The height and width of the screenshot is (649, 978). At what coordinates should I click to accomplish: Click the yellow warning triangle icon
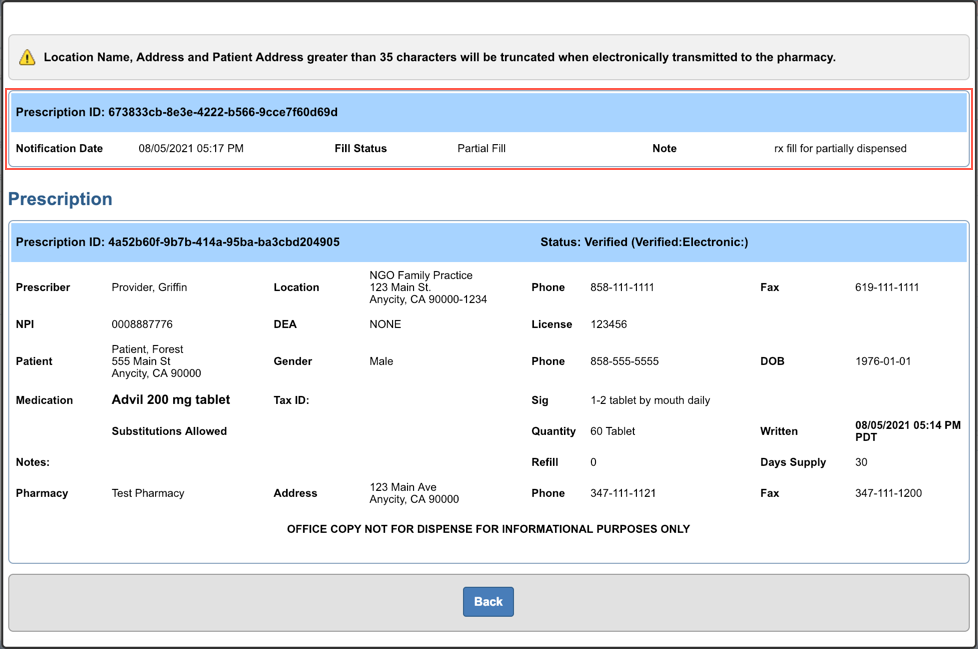coord(27,57)
